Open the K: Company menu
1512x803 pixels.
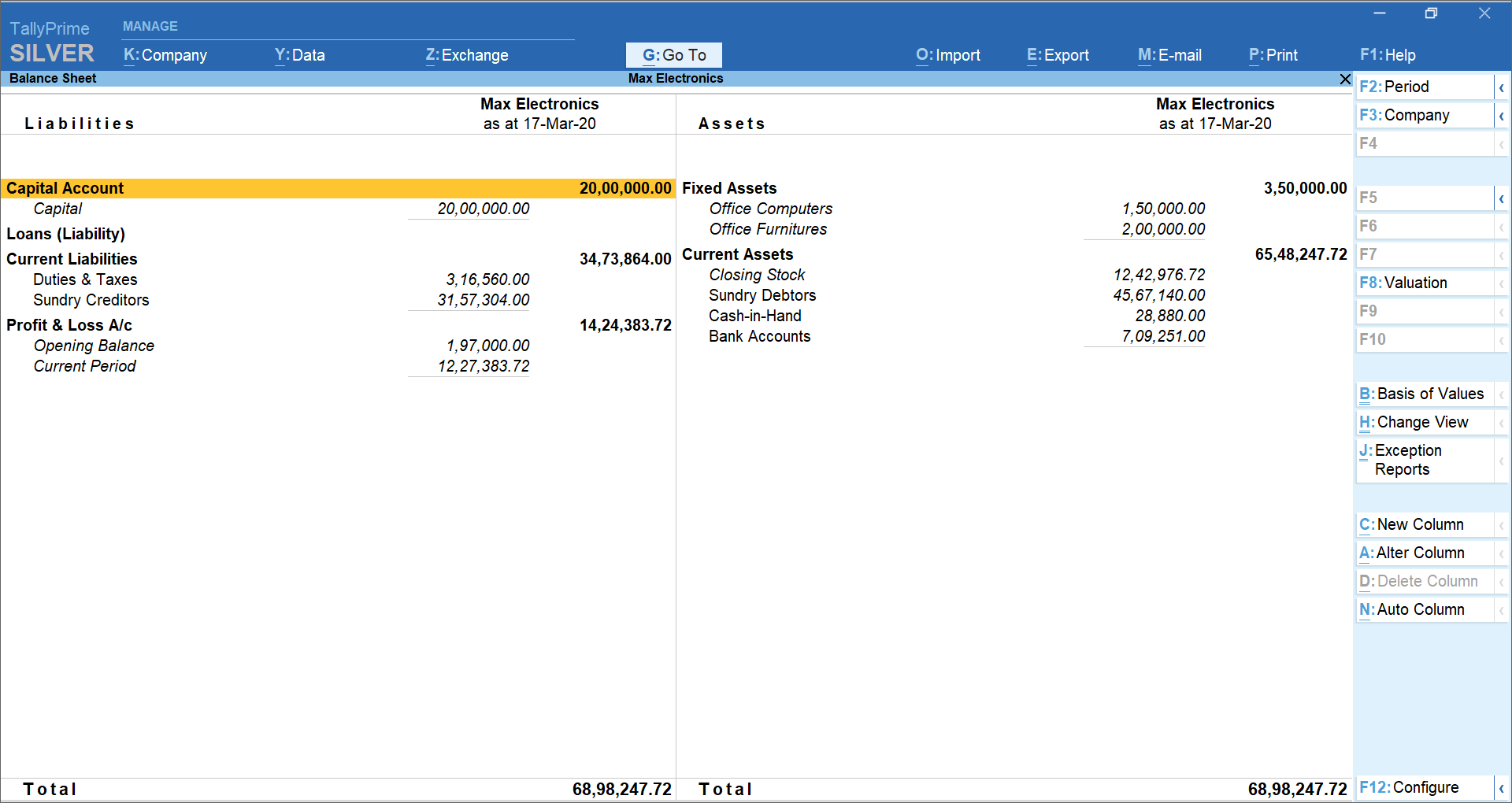coord(165,55)
